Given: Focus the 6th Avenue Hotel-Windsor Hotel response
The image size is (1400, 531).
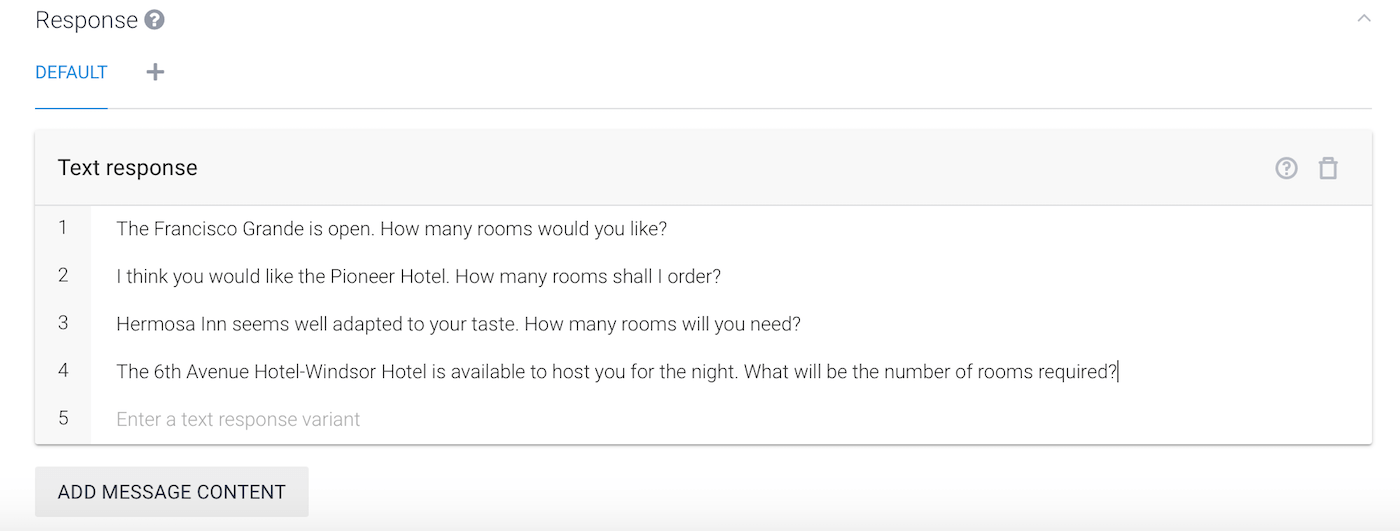Looking at the screenshot, I should pyautogui.click(x=616, y=372).
